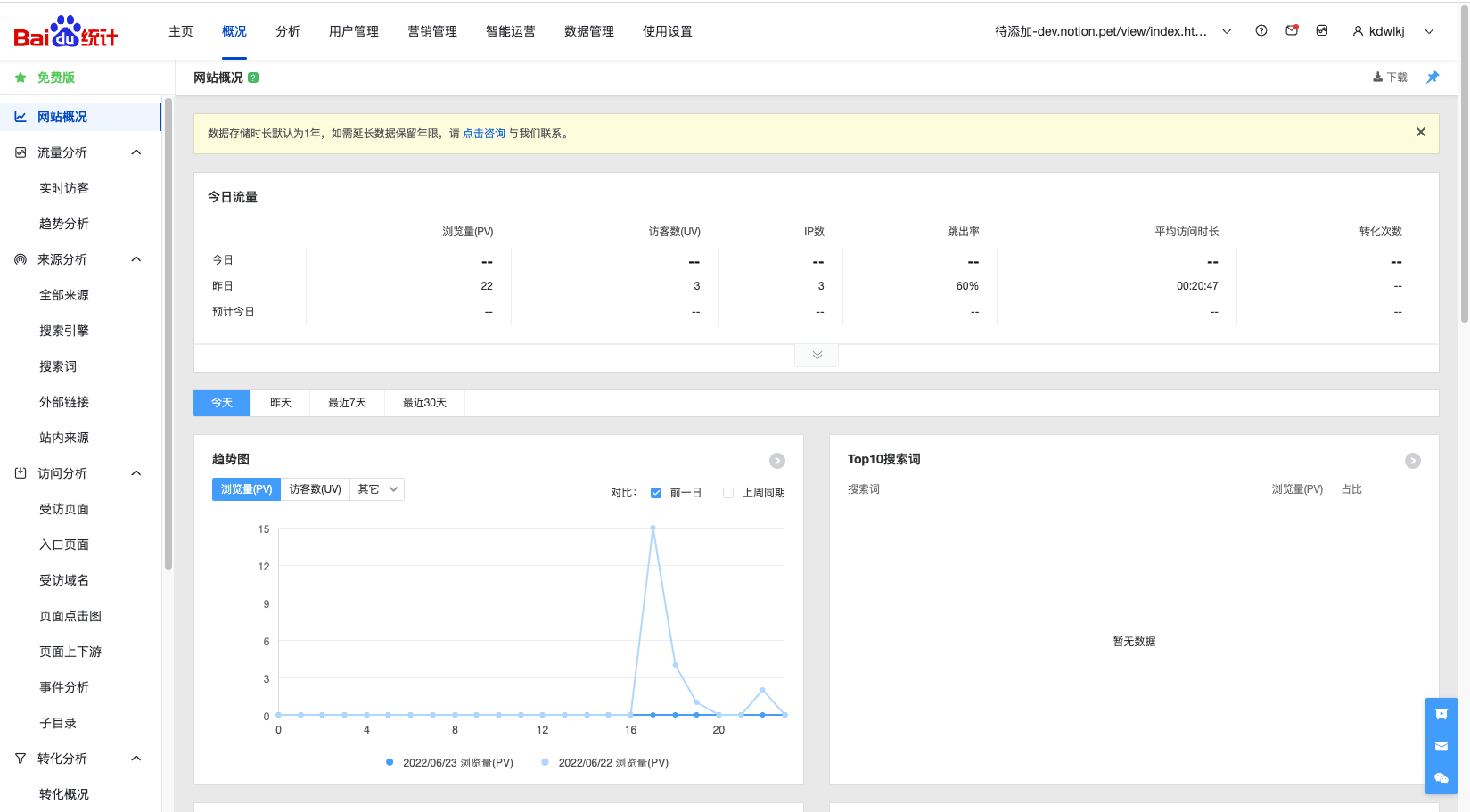Click the sidebar vertical scrollbar
Image resolution: width=1470 pixels, height=812 pixels.
click(x=168, y=333)
